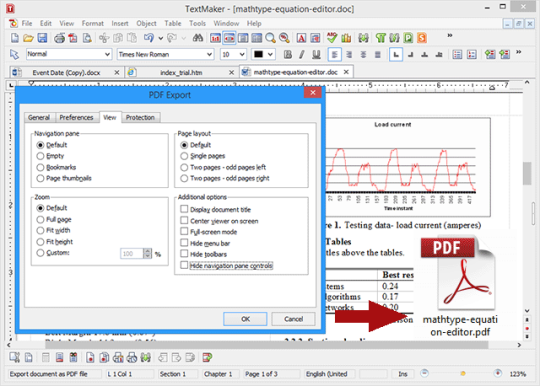Viewport: 540px width, 386px height.
Task: Close the PDF Export dialog
Action: pos(313,93)
